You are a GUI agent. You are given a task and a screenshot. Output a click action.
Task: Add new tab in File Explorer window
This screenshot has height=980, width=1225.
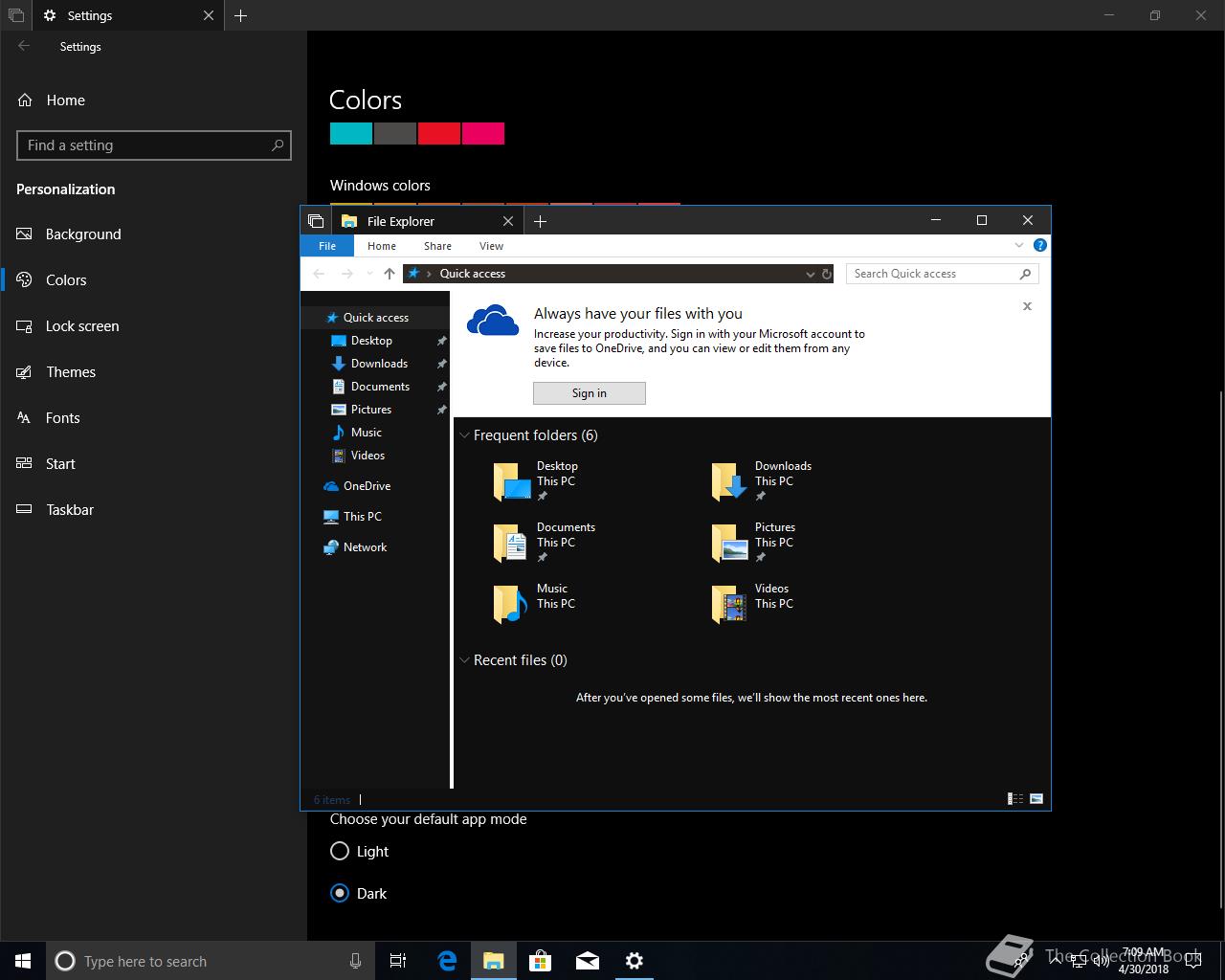tap(540, 221)
